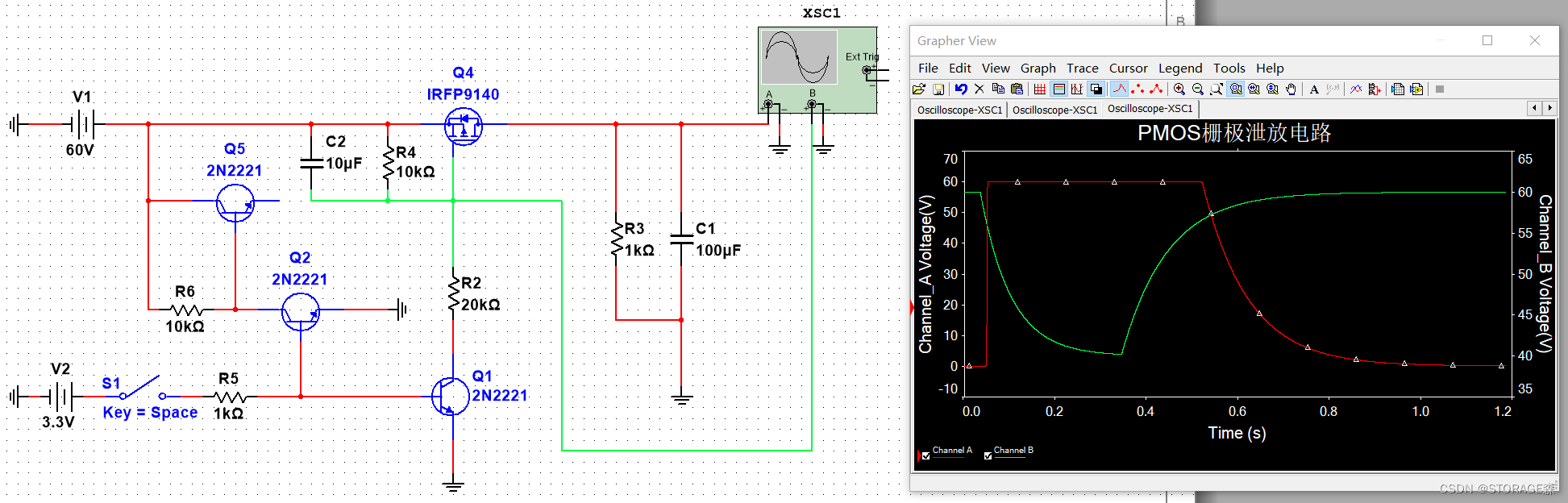Click the Copy icon in Grapher toolbar
Image resolution: width=1568 pixels, height=503 pixels.
point(998,89)
